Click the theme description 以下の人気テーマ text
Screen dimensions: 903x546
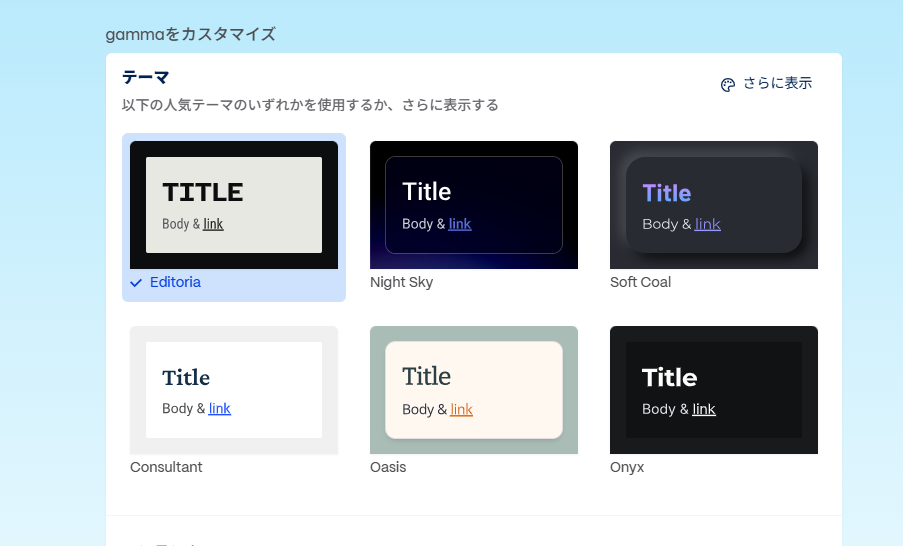310,105
